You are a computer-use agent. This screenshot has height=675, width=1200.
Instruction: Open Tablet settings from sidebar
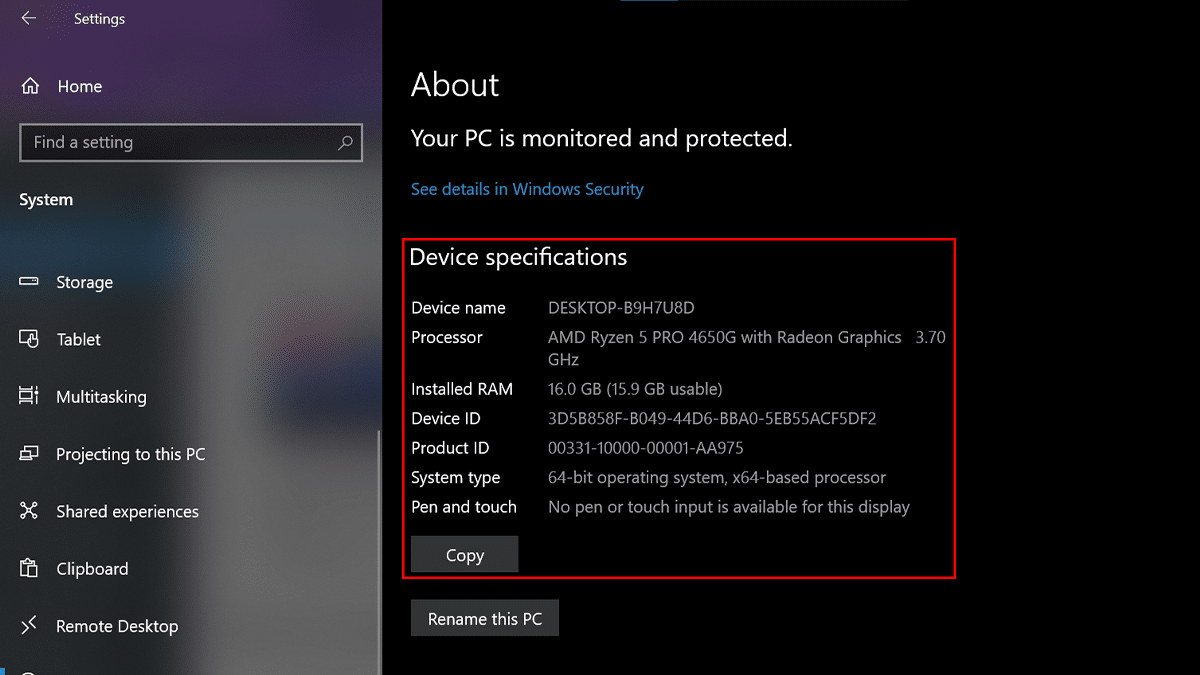pos(77,339)
